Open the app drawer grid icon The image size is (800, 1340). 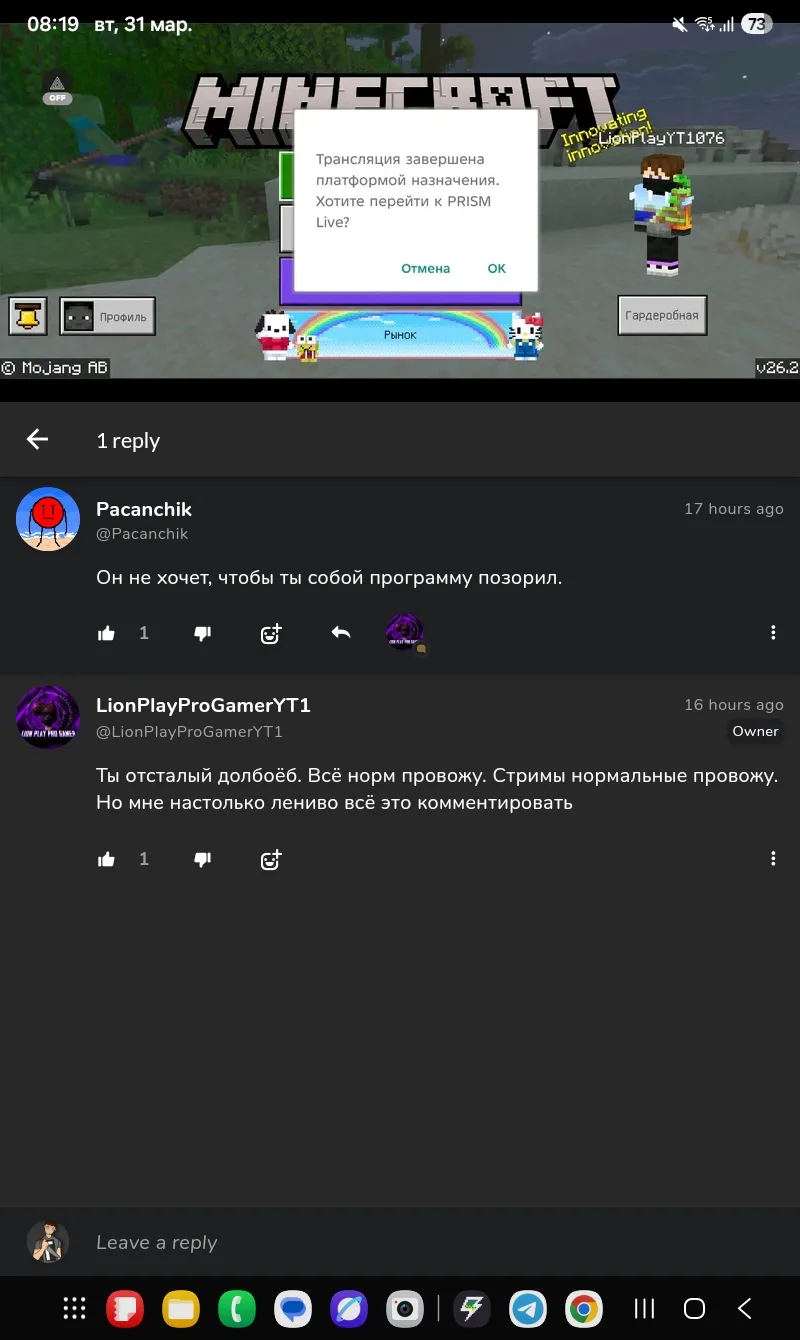[74, 1308]
